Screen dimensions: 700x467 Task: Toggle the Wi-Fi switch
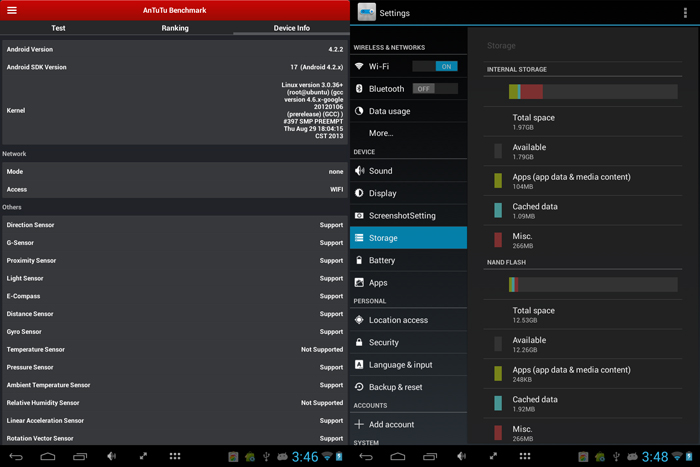coord(435,66)
